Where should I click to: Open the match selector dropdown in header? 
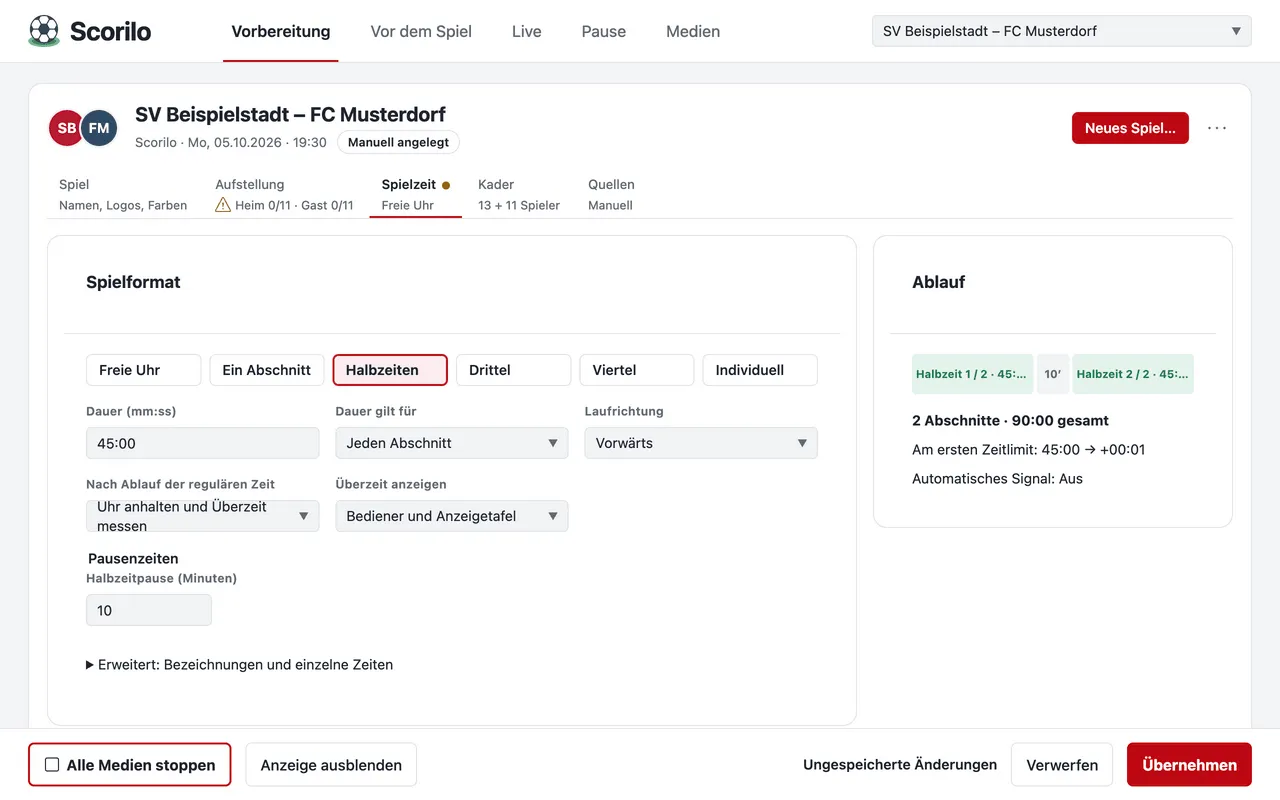(1061, 31)
